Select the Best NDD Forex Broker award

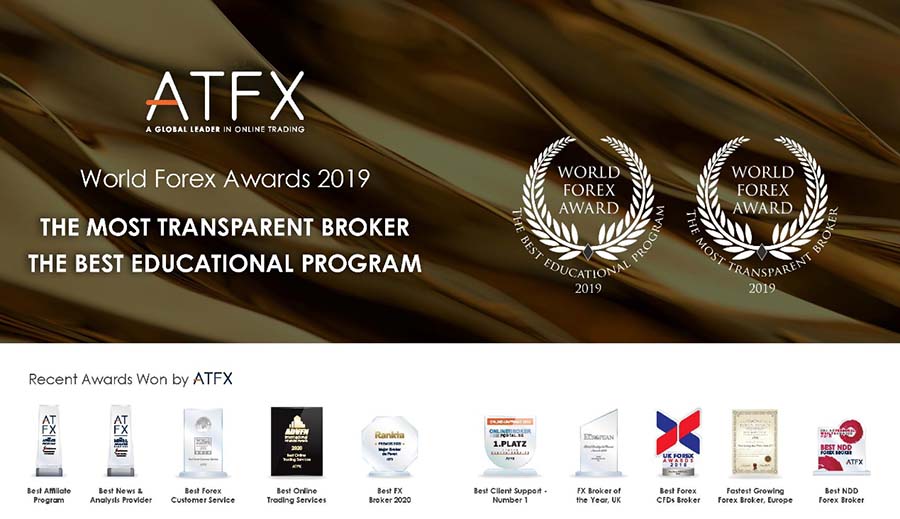point(841,447)
